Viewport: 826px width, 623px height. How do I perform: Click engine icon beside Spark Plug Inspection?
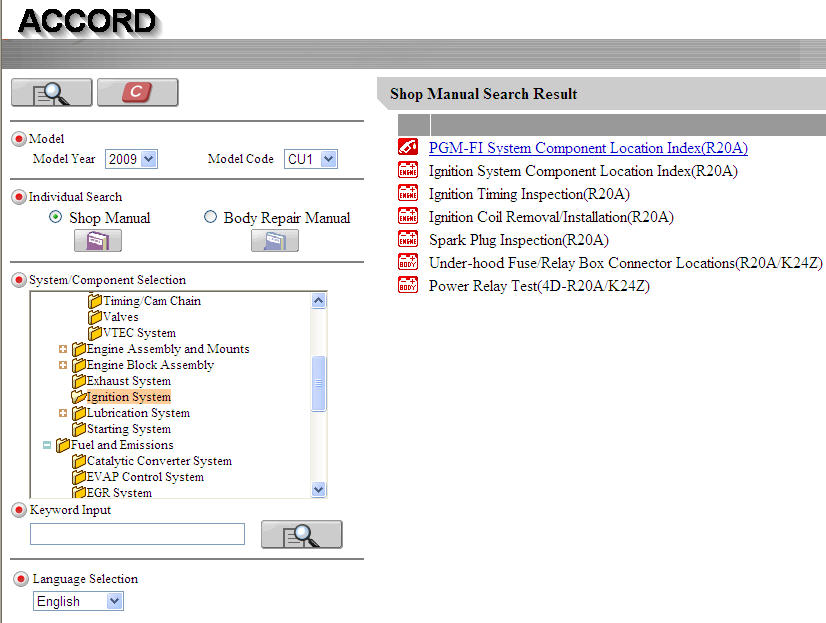[408, 239]
